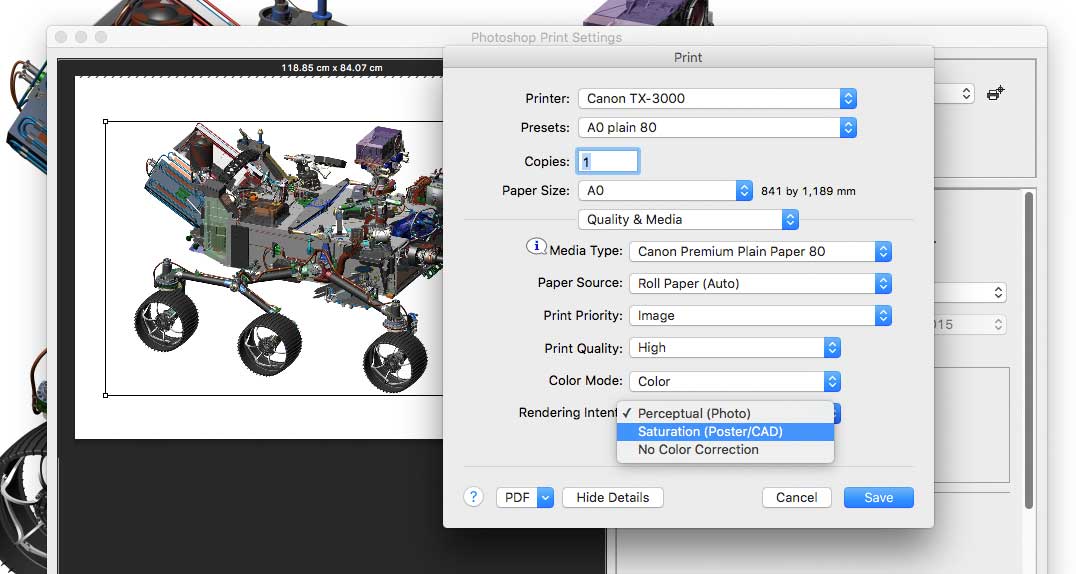The image size is (1076, 574).
Task: Select Saturation (Poster/CAD) rendering intent
Action: point(725,431)
